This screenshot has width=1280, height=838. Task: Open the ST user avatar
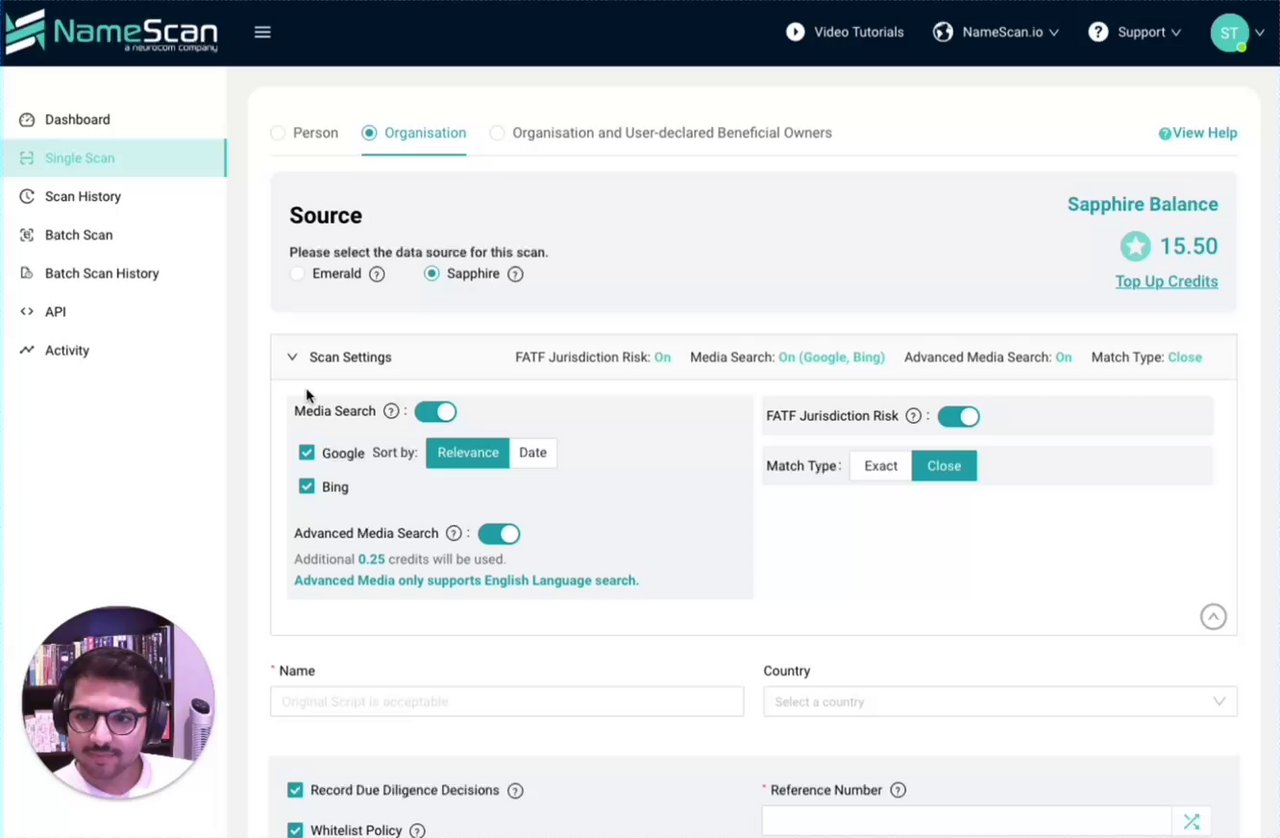(1229, 33)
